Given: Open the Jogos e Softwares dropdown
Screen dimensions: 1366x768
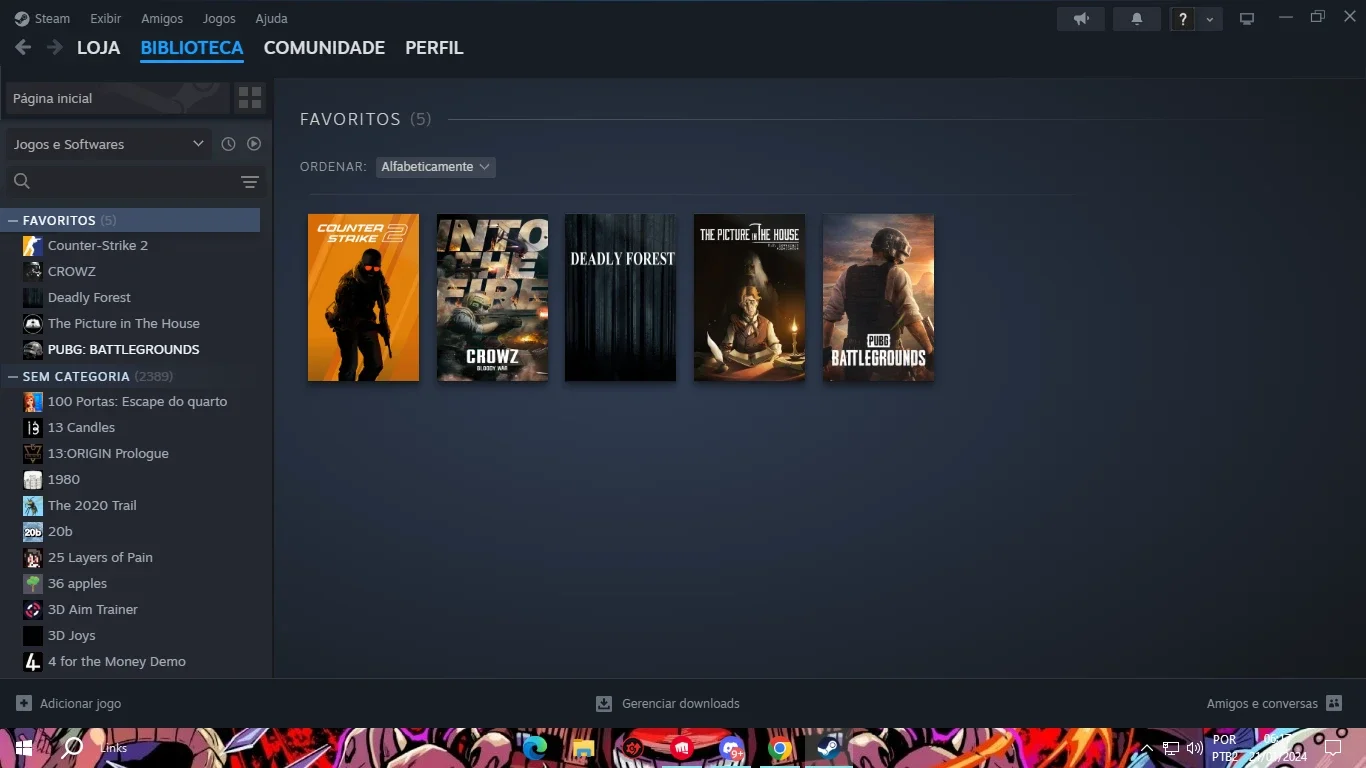Looking at the screenshot, I should click(108, 144).
